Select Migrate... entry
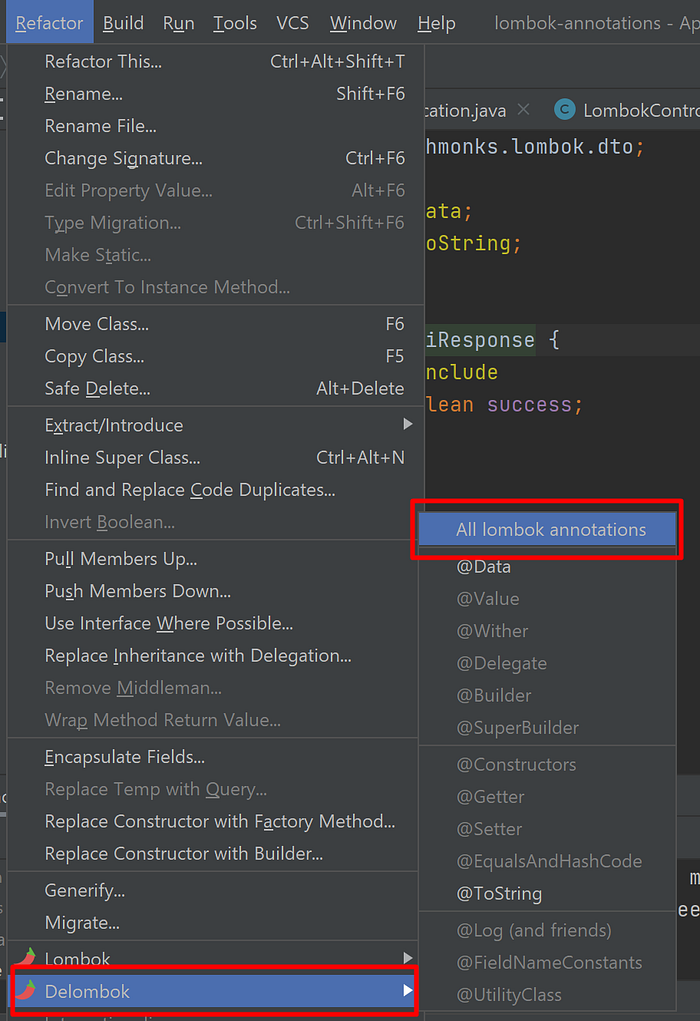This screenshot has width=700, height=1021. (212, 923)
